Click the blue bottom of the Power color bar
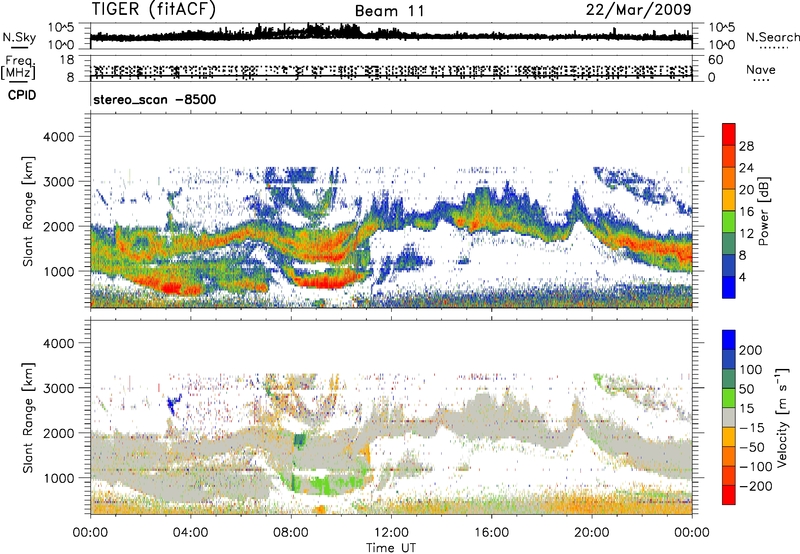Screen dimensions: 800x554 (729, 287)
